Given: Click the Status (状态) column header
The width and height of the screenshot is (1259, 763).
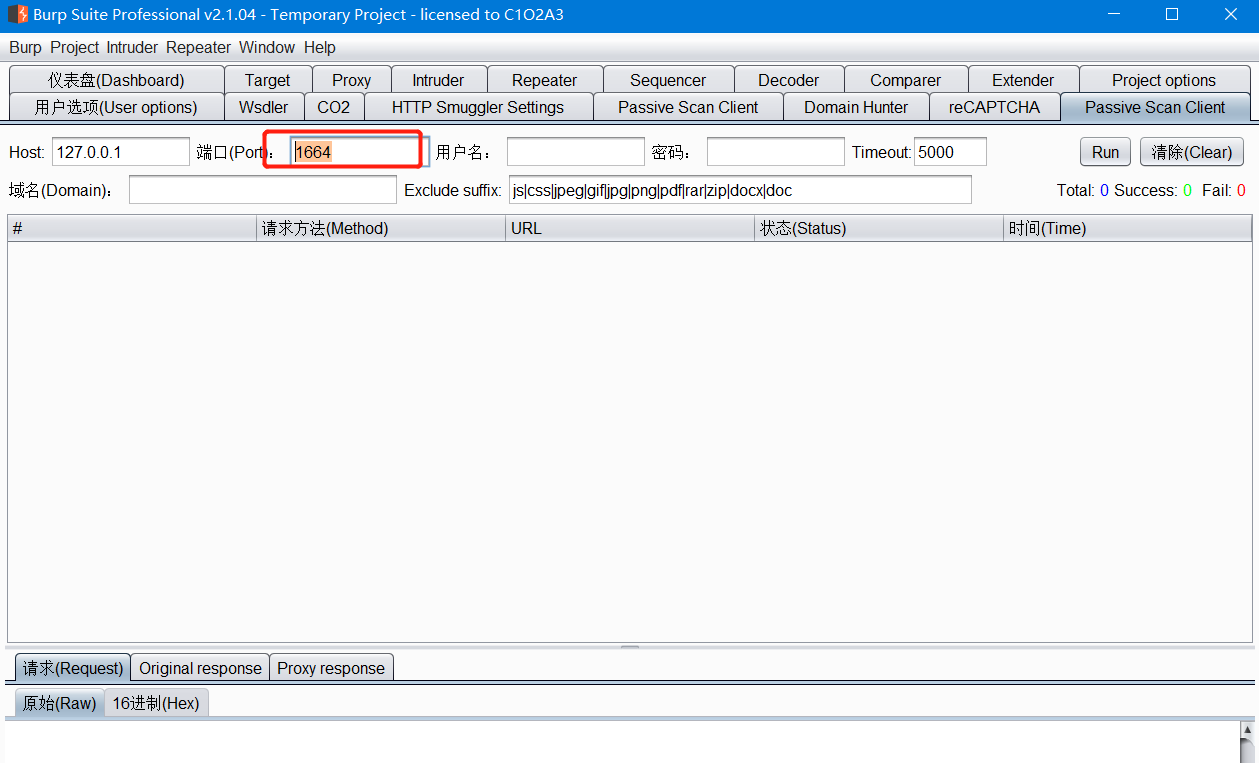Looking at the screenshot, I should [879, 228].
